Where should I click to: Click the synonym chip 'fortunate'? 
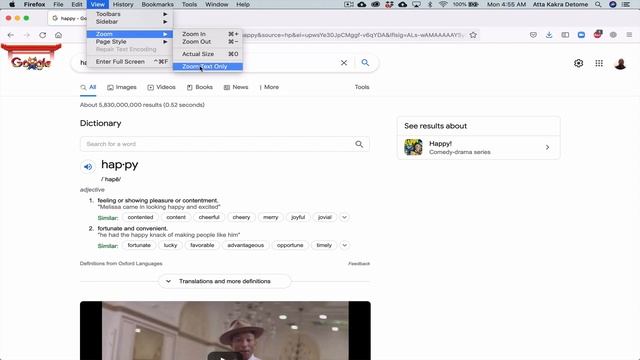[x=139, y=245]
